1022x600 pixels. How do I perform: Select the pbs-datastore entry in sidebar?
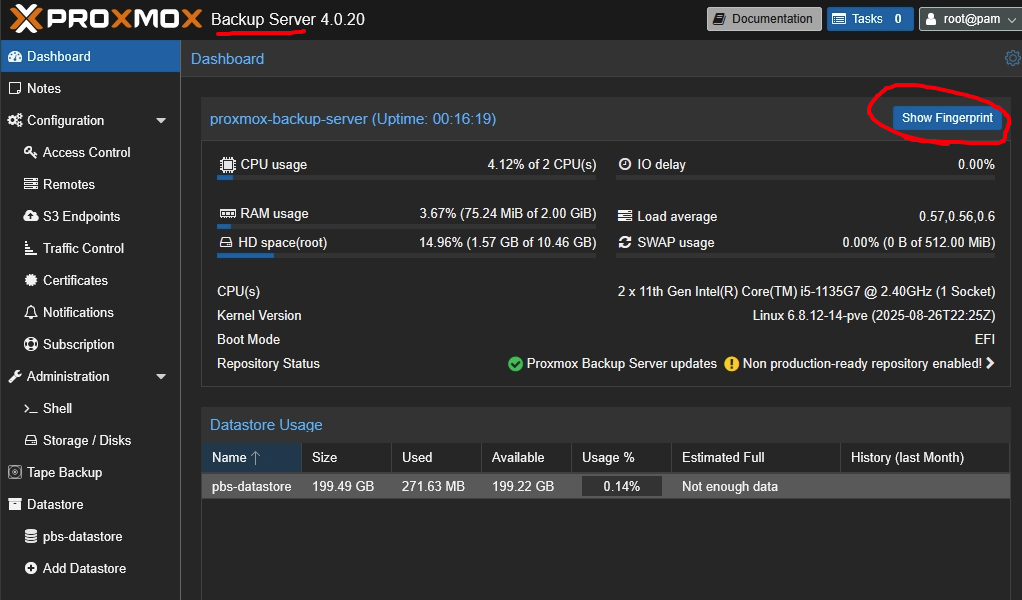point(82,537)
